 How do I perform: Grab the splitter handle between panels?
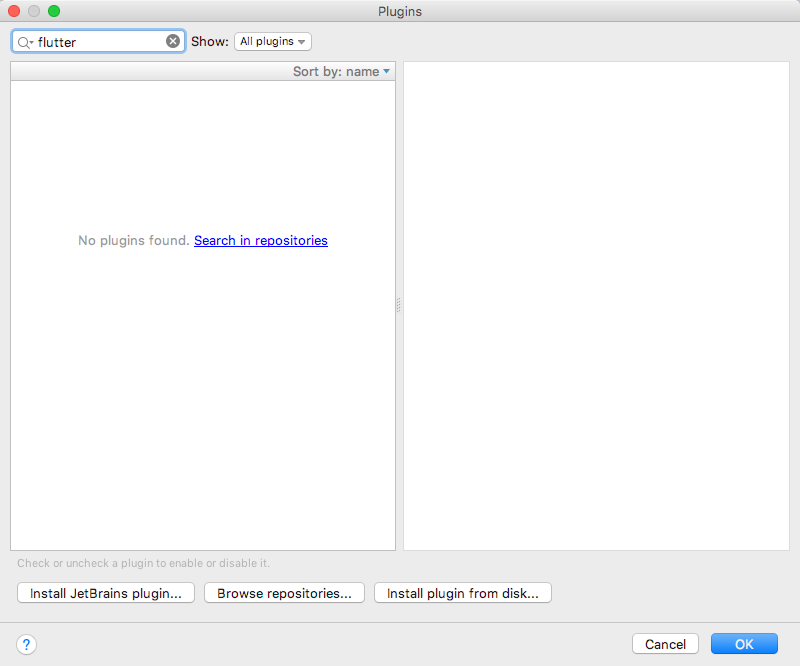coord(398,305)
